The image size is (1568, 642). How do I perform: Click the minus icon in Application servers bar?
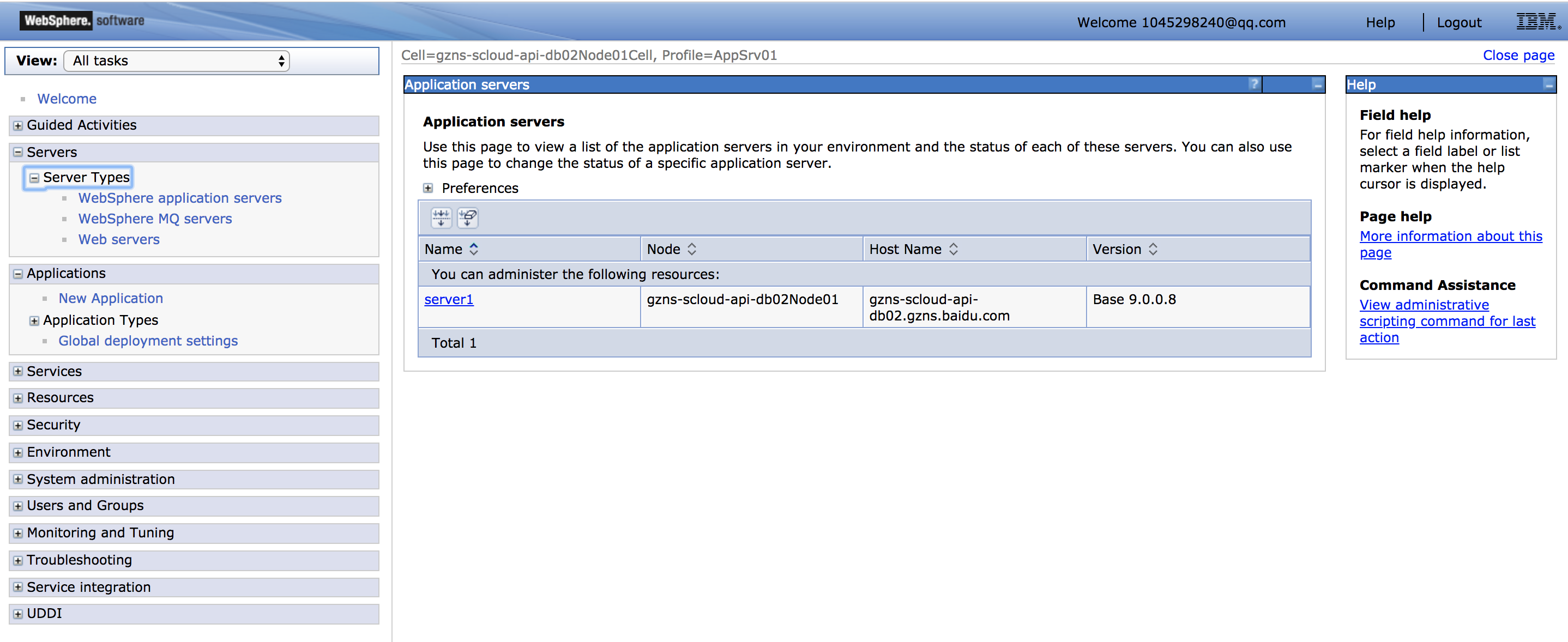(1319, 85)
